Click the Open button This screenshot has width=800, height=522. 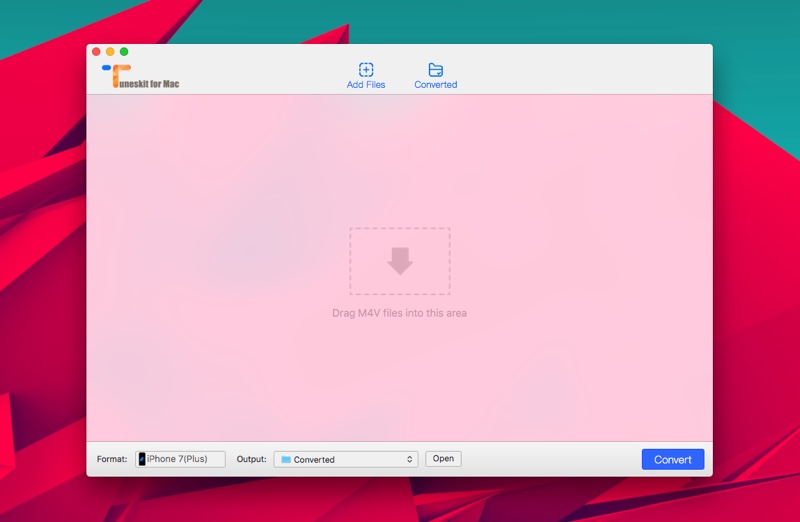tap(443, 459)
